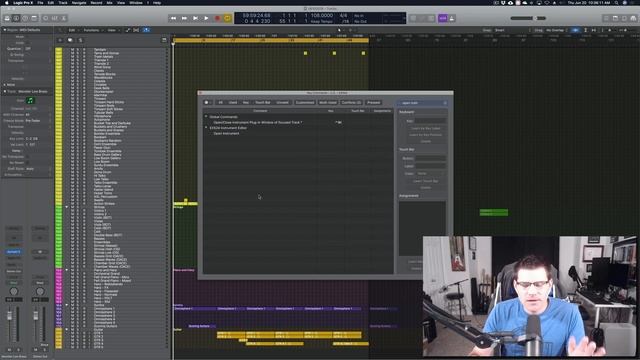Select Touch Bar filter in Key Commands
The height and width of the screenshot is (360, 640).
(263, 102)
